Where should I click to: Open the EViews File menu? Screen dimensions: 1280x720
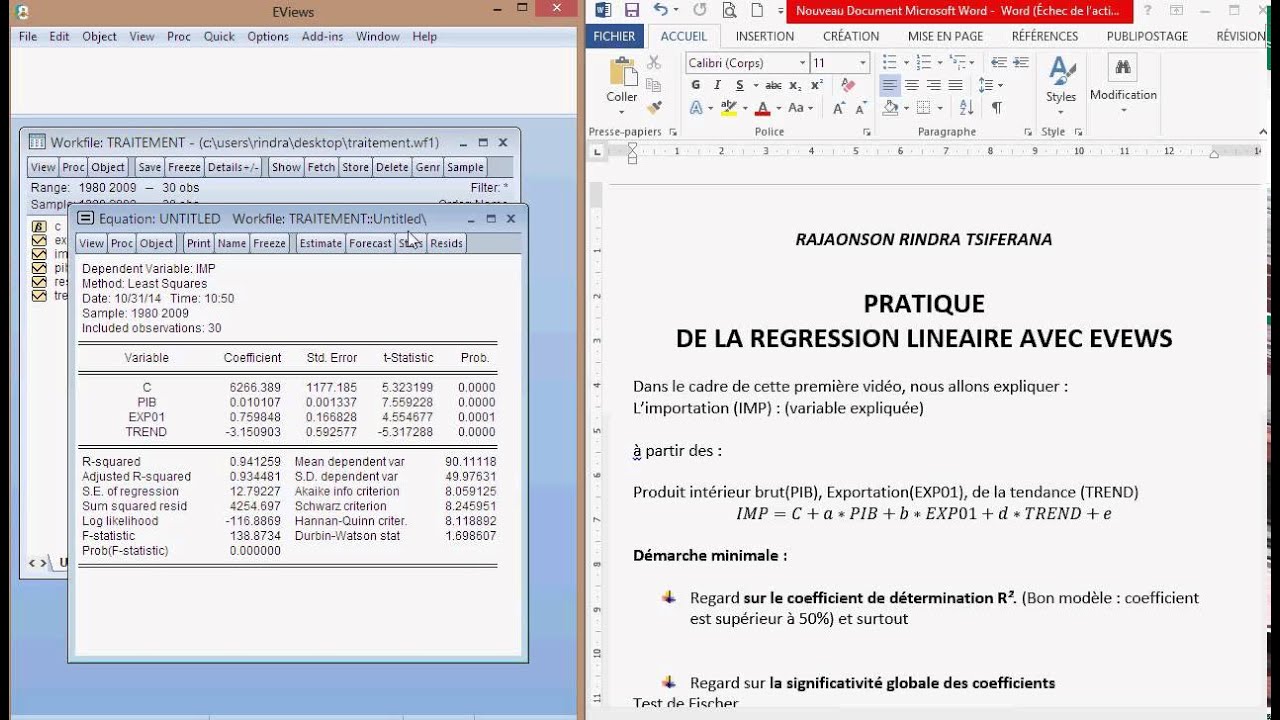point(28,36)
